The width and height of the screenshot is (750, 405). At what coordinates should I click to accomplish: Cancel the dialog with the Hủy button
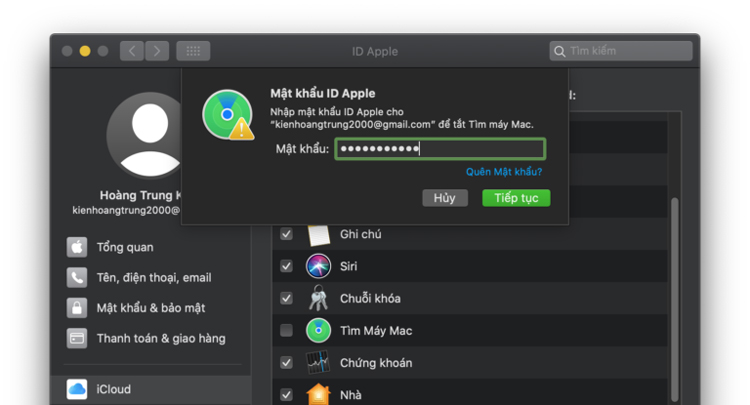tap(445, 198)
